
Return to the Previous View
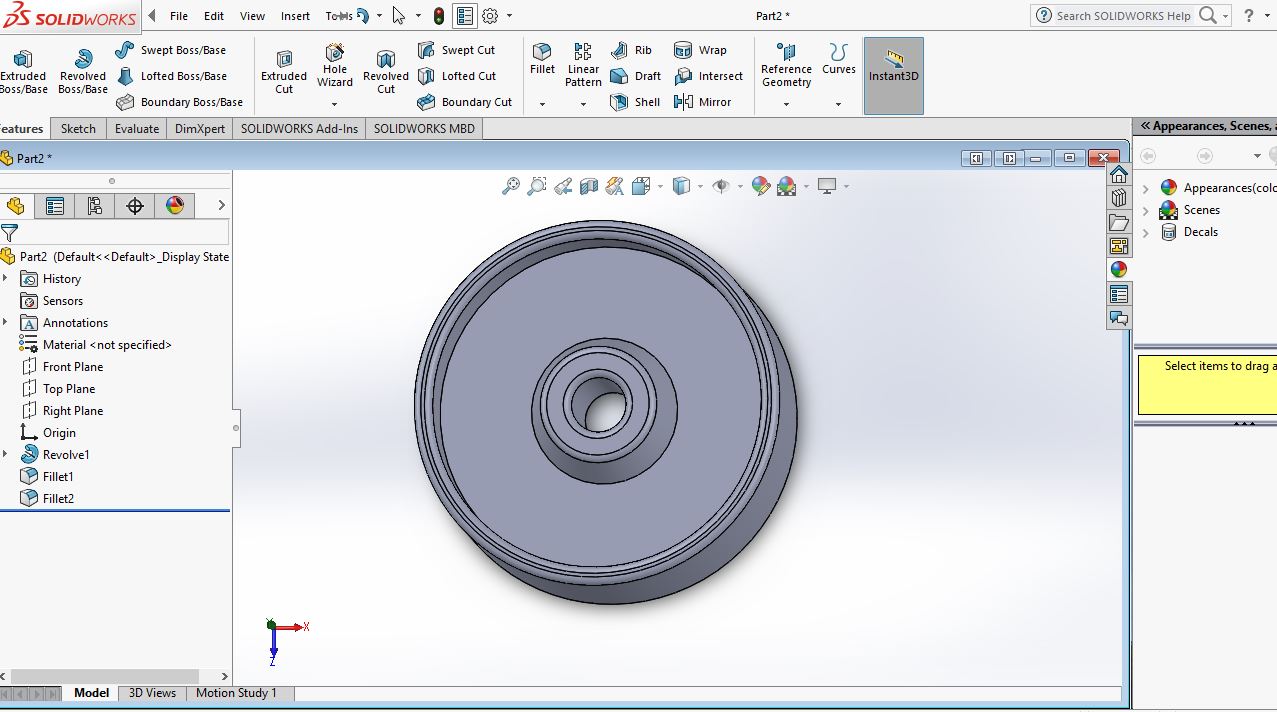563,186
